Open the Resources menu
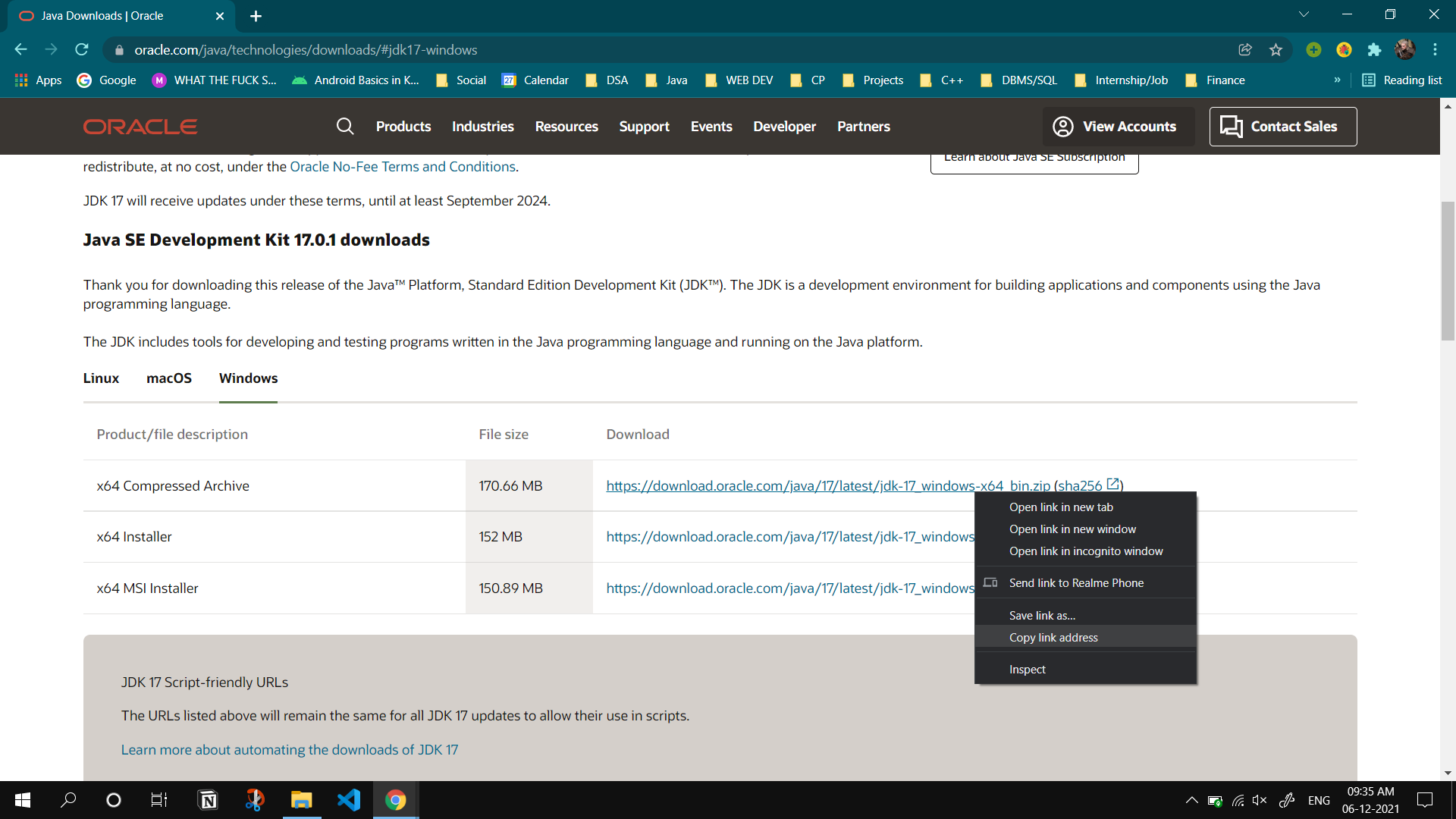1456x819 pixels. click(566, 127)
